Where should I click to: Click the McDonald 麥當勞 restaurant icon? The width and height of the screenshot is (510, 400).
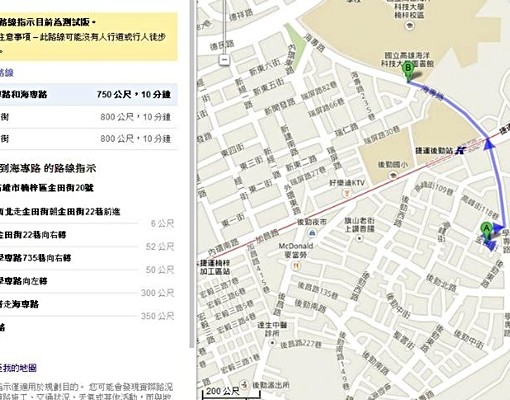(x=296, y=266)
